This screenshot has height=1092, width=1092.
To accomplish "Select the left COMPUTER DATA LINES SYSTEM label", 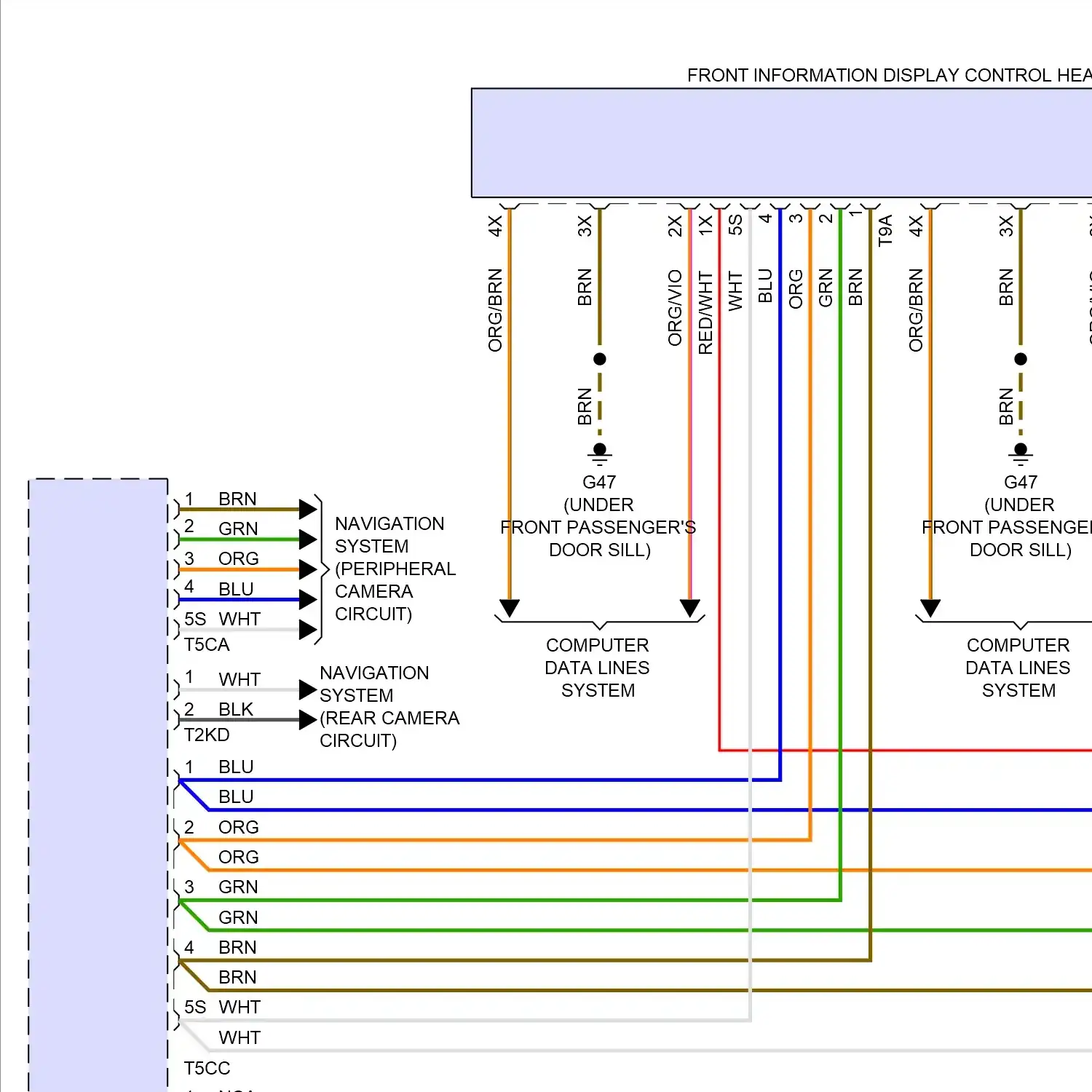I will pos(598,668).
